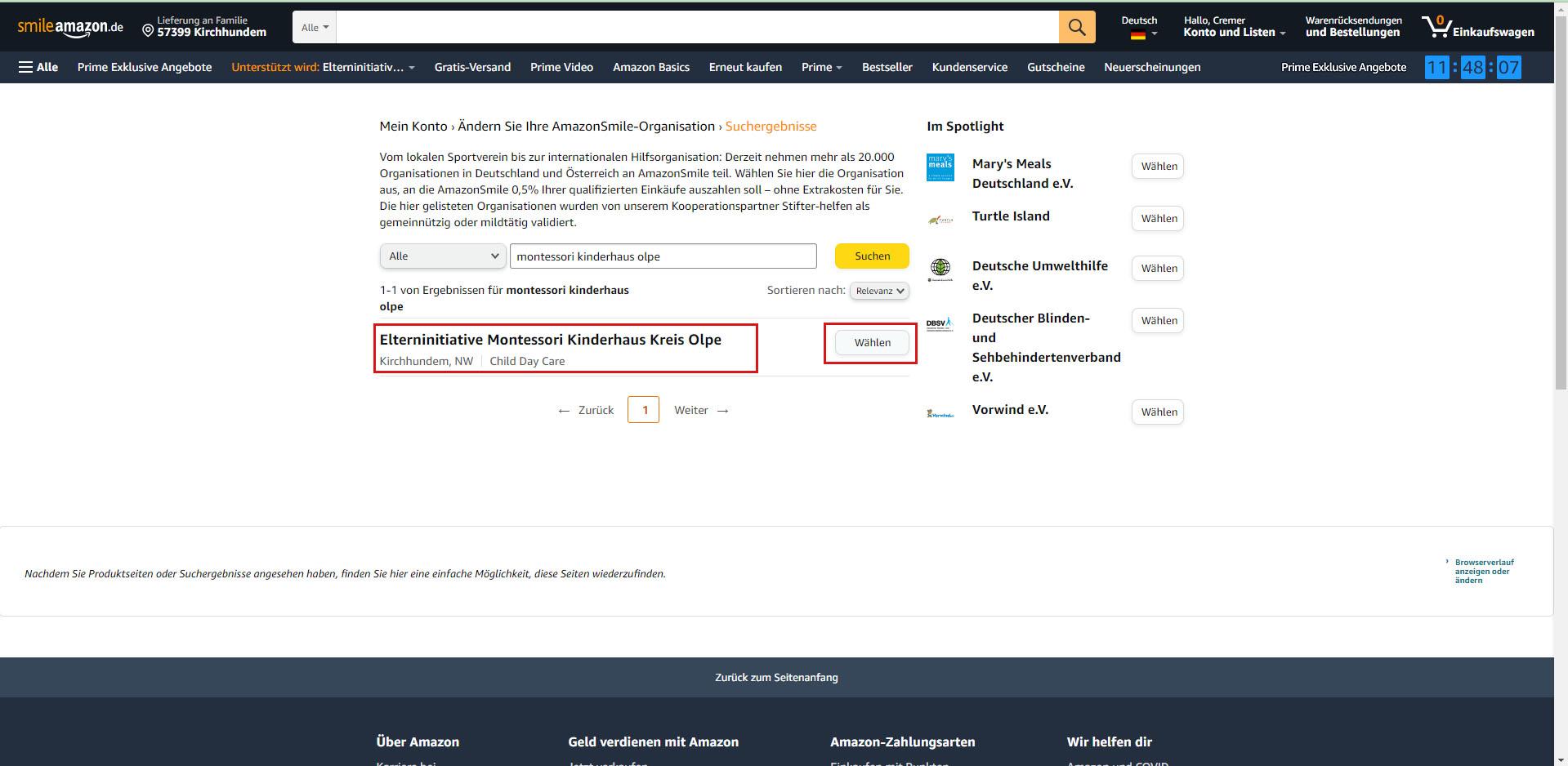Click the DBSV logo
1568x766 pixels.
[x=940, y=324]
